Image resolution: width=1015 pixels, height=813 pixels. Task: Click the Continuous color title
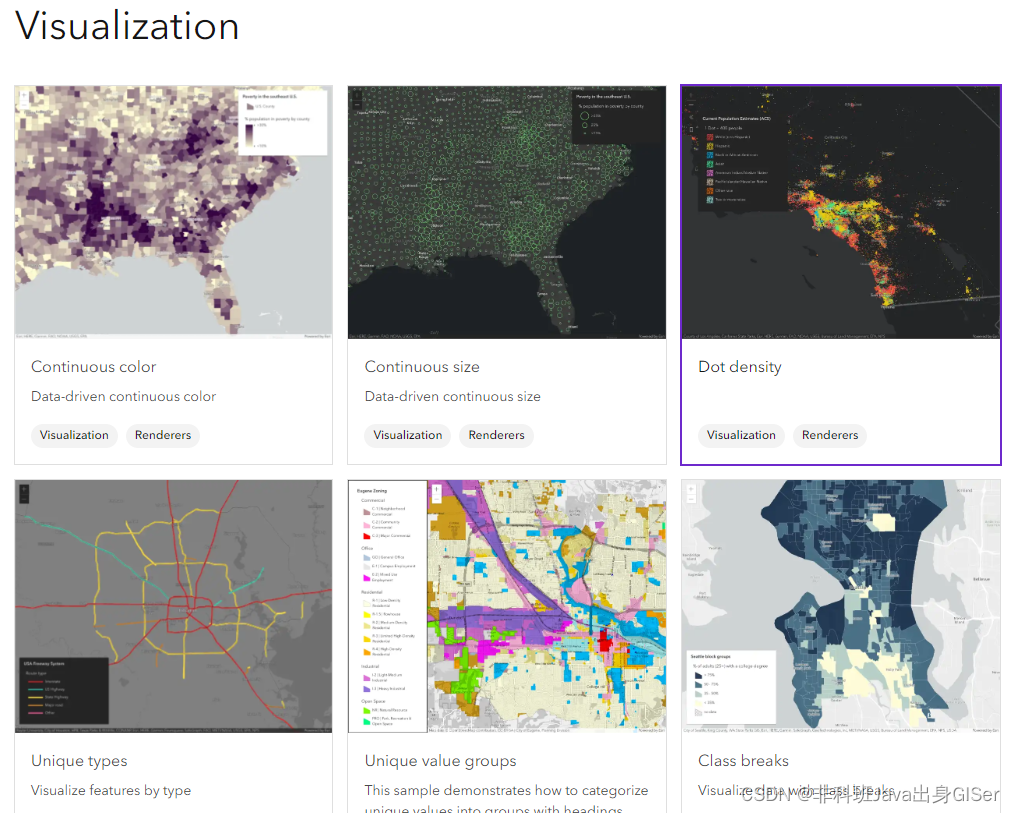94,367
